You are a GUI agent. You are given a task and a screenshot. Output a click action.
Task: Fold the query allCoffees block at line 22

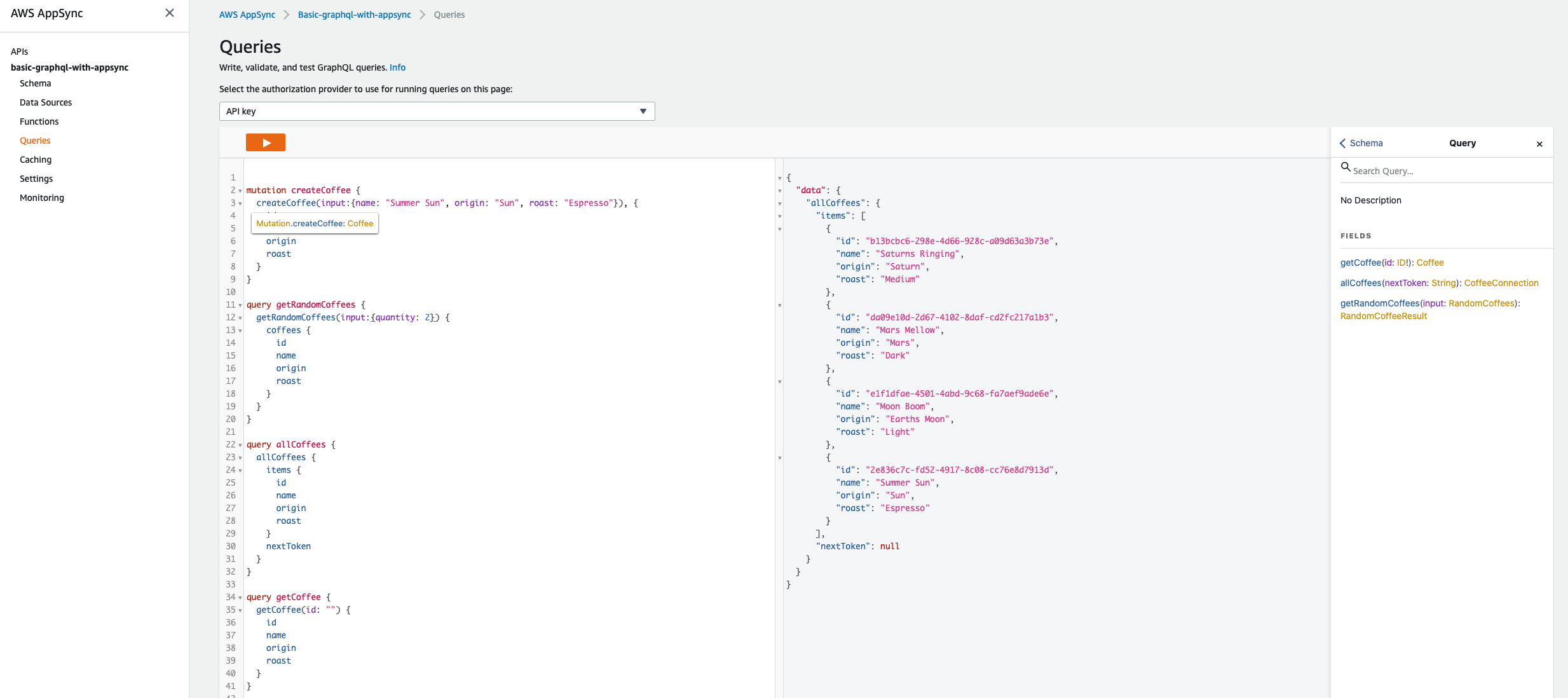pos(240,445)
